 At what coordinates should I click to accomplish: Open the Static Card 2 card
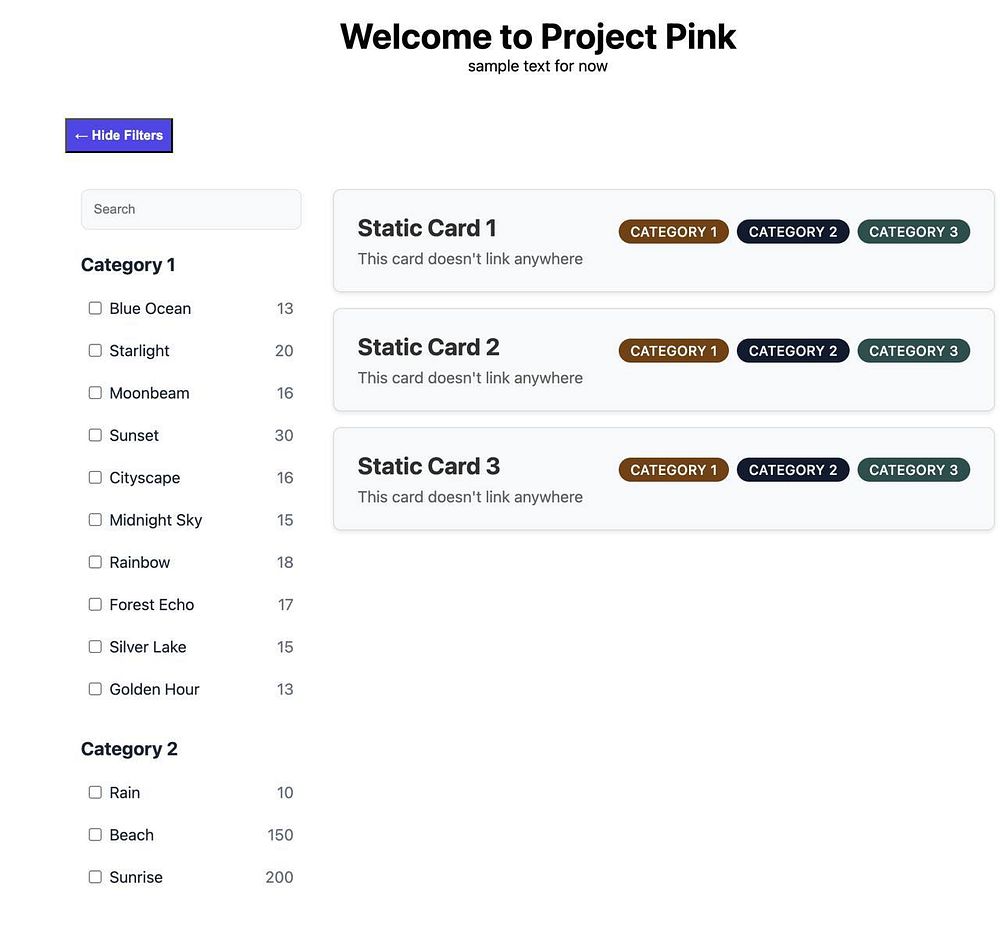point(663,360)
